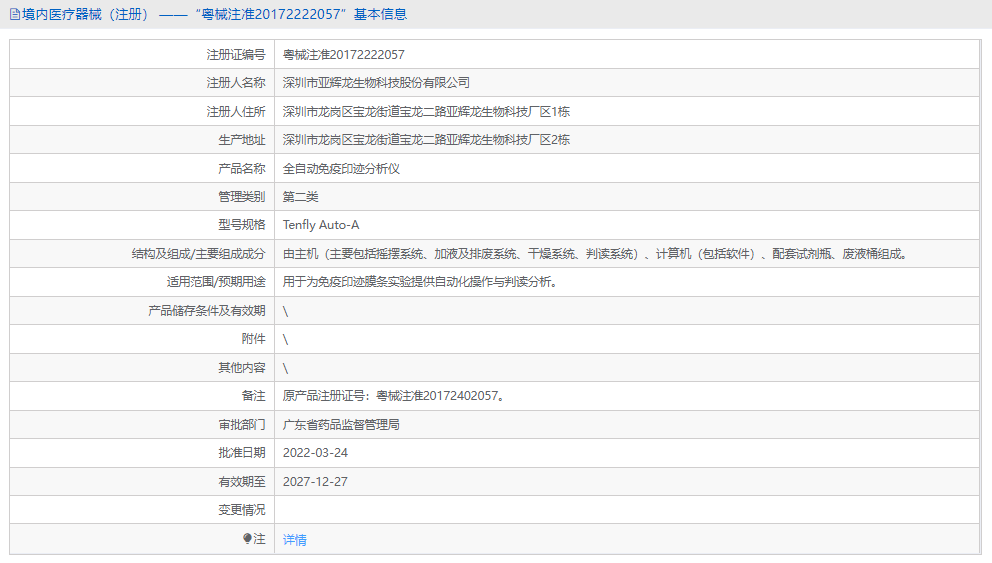Click the intended use text 用于为免疫印迹膜条实验

pos(421,282)
